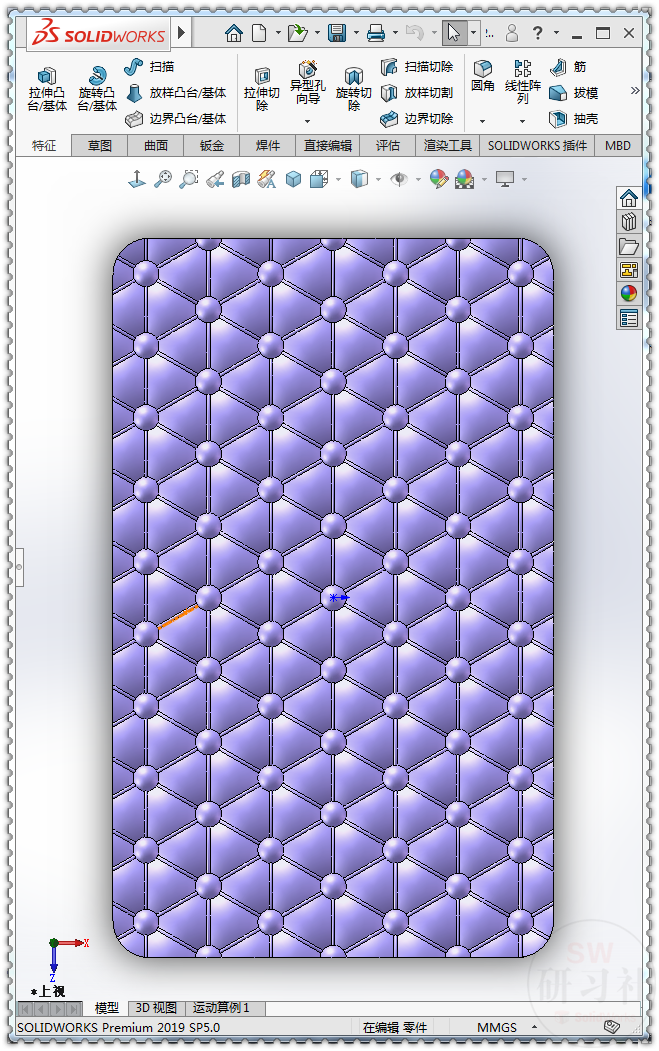Switch to the 焊件 (Weldments) tab
The image size is (659, 1051).
(x=267, y=145)
